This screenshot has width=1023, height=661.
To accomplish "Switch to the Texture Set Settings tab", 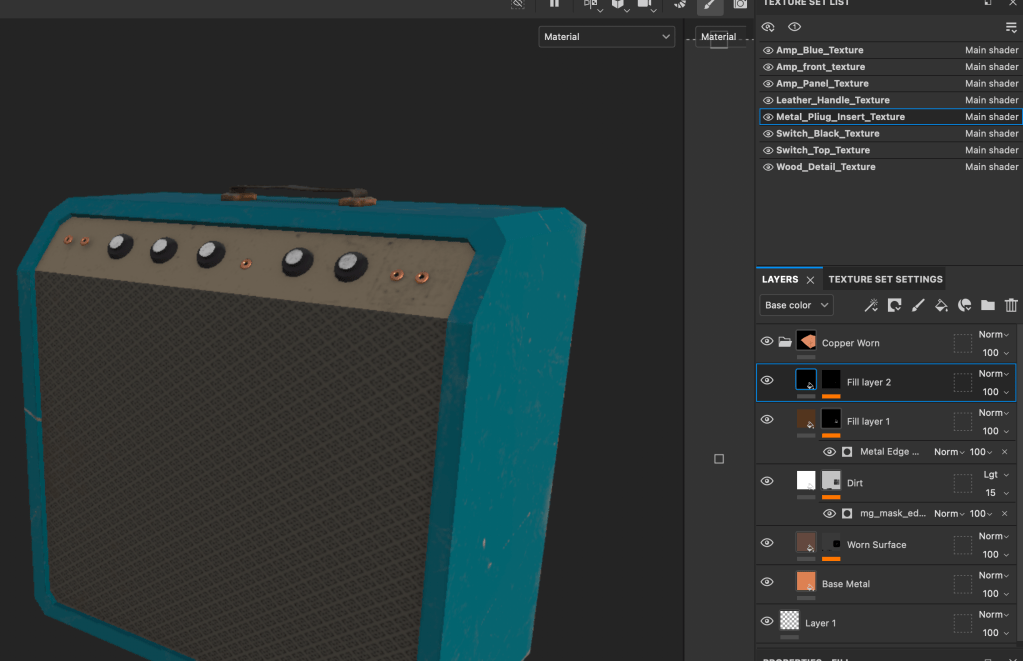I will tap(885, 280).
